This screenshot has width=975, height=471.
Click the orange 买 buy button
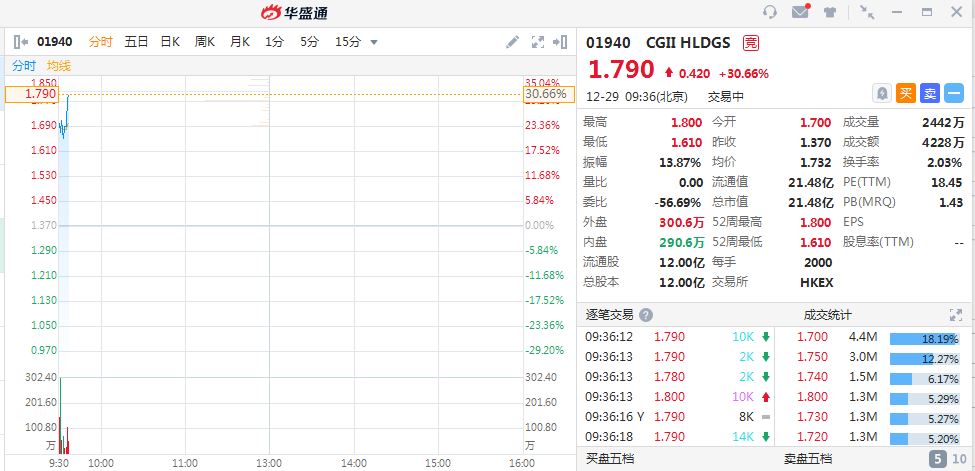pos(906,93)
